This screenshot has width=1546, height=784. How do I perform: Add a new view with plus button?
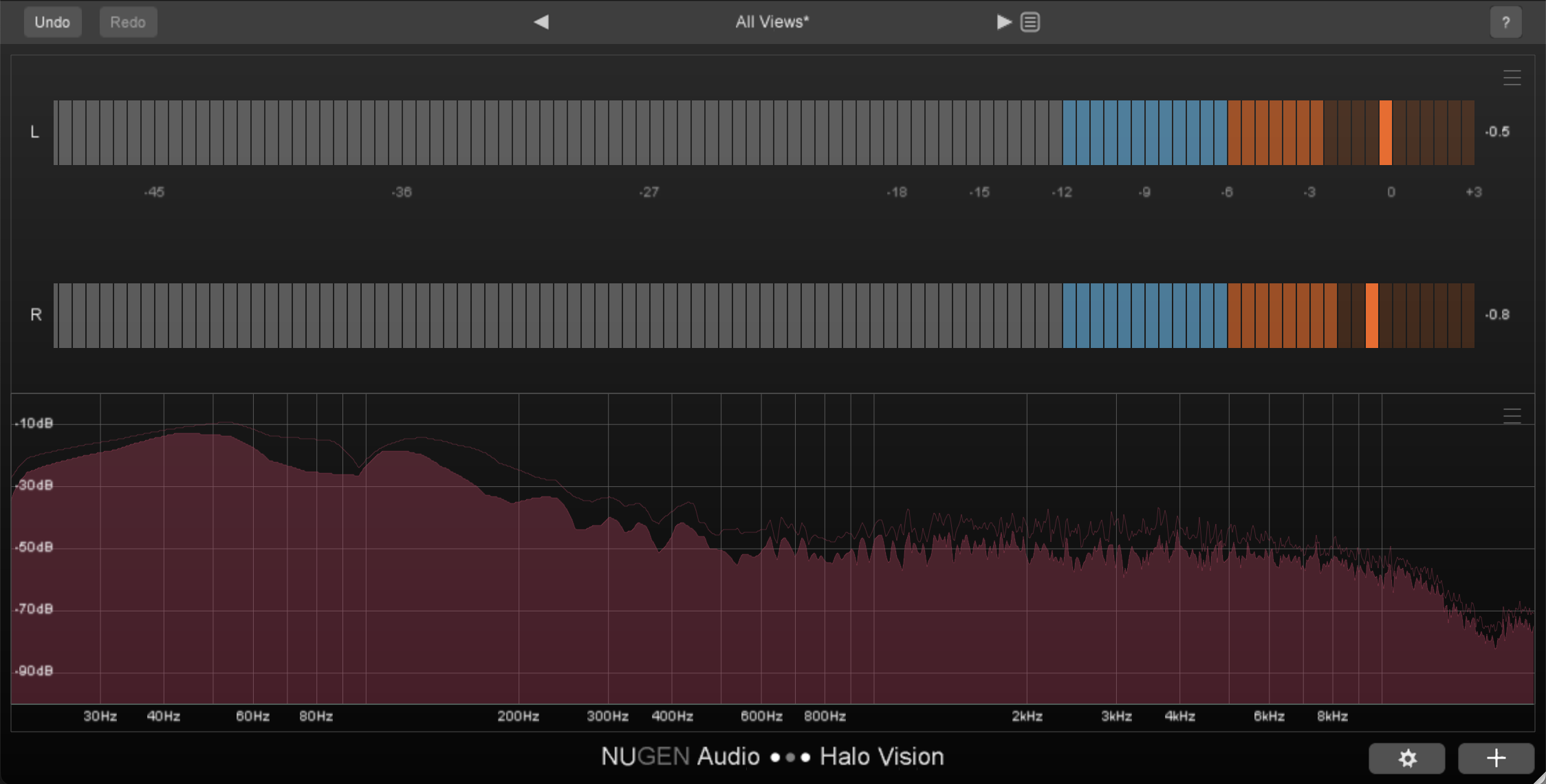coord(1496,758)
